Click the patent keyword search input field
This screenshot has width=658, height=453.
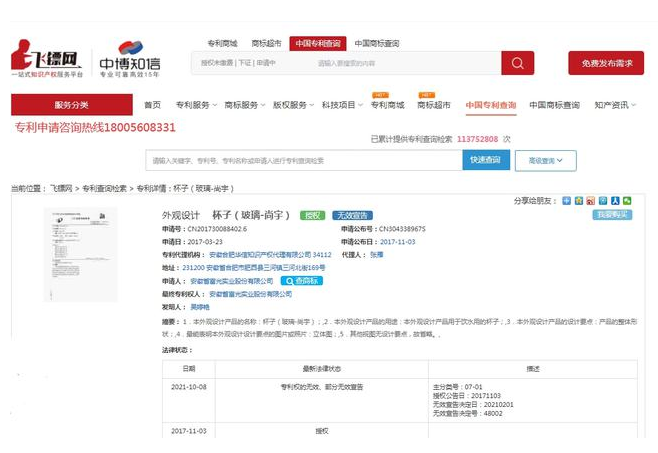tap(303, 160)
